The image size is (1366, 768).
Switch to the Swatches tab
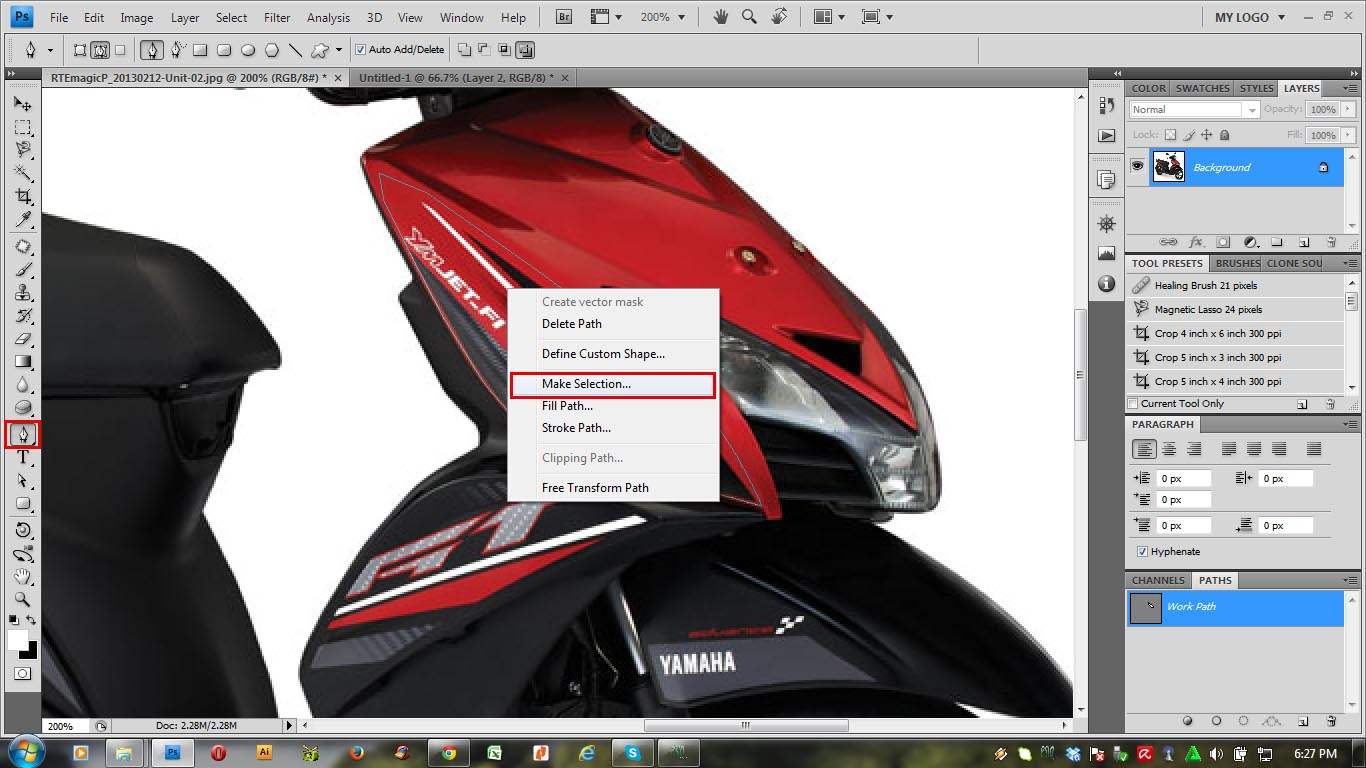(1203, 88)
